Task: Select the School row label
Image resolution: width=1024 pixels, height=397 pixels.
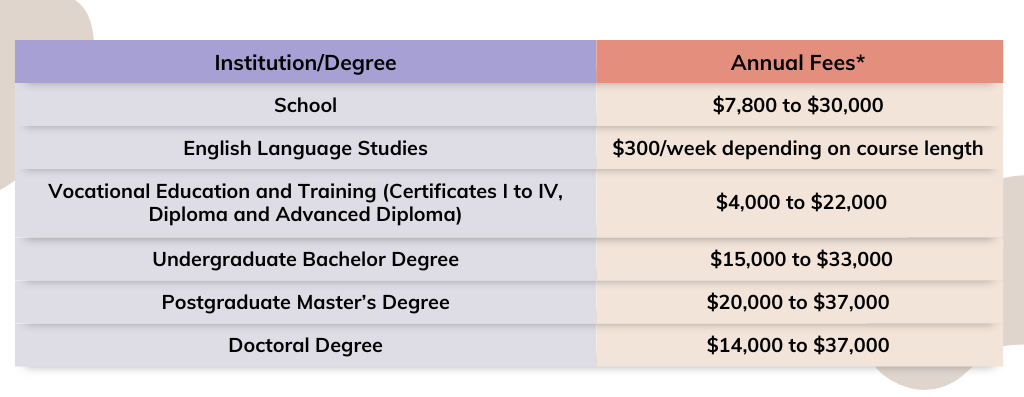Action: (305, 105)
